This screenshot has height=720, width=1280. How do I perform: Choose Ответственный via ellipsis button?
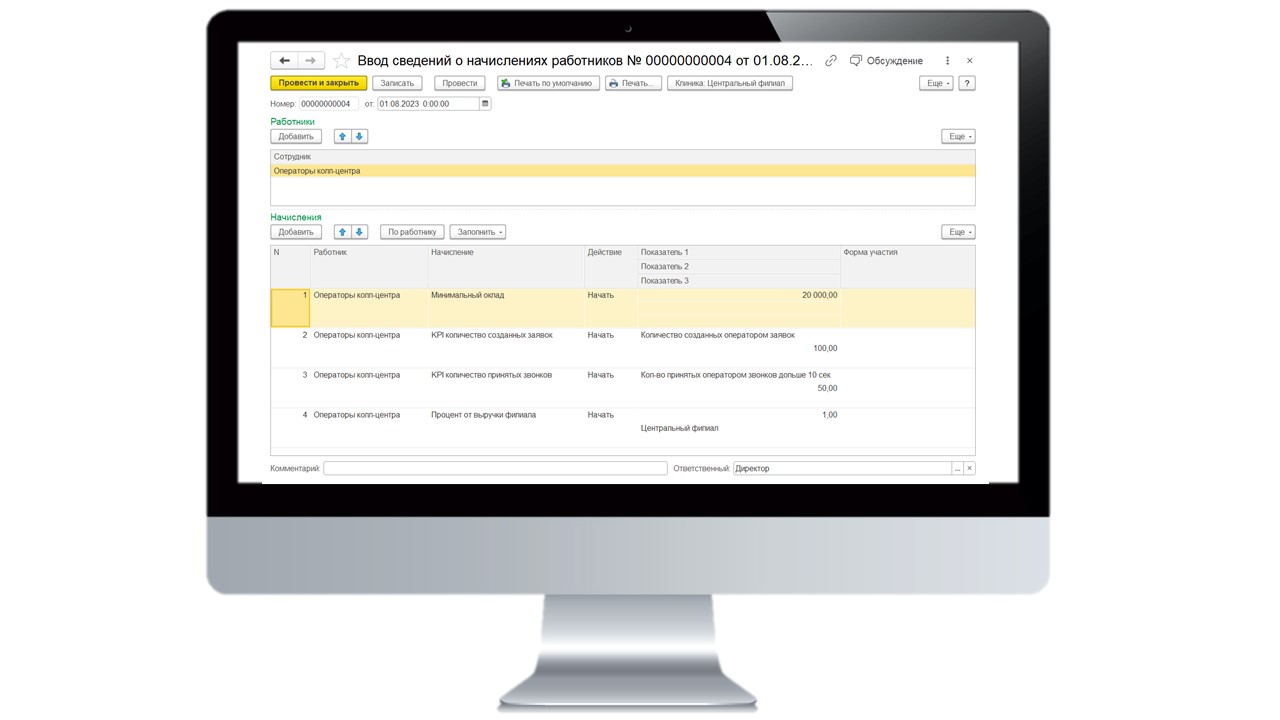pos(957,468)
